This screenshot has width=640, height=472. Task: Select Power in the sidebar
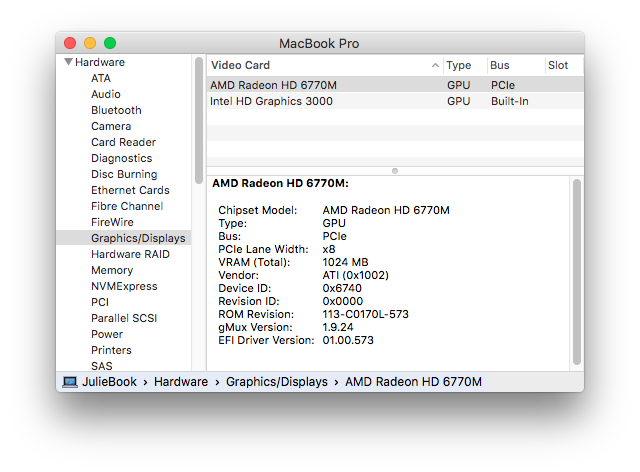pos(107,334)
